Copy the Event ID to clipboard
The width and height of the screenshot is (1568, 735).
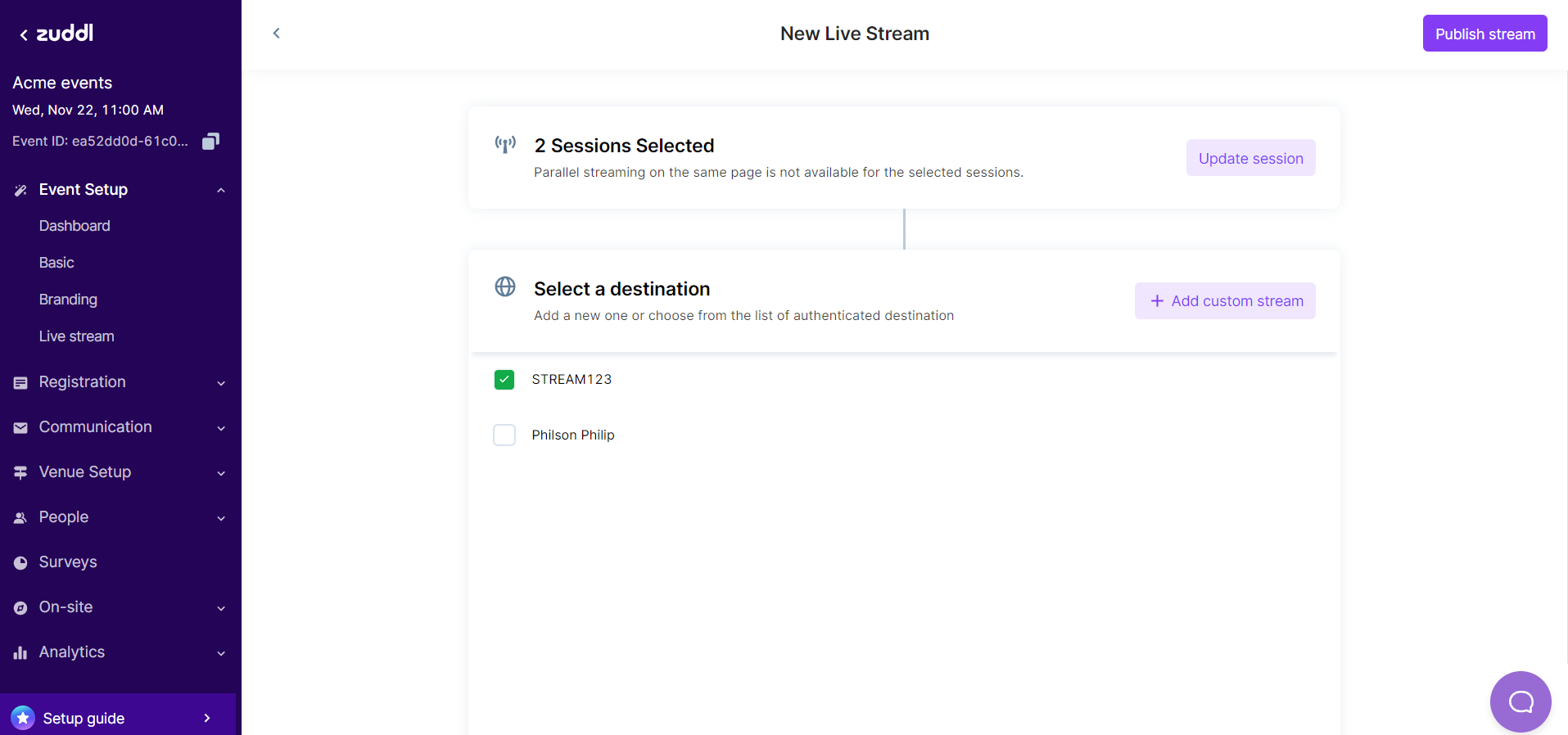210,142
